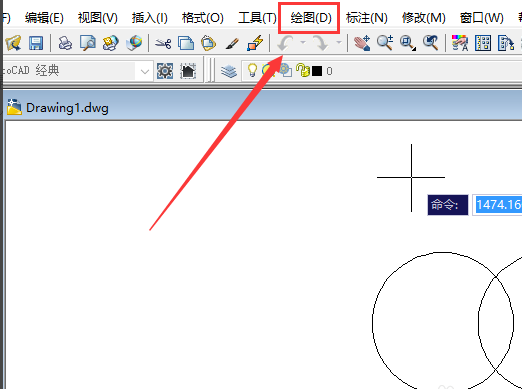The width and height of the screenshot is (522, 389).
Task: Toggle layer 0 on/off light bulb
Action: pyautogui.click(x=252, y=70)
